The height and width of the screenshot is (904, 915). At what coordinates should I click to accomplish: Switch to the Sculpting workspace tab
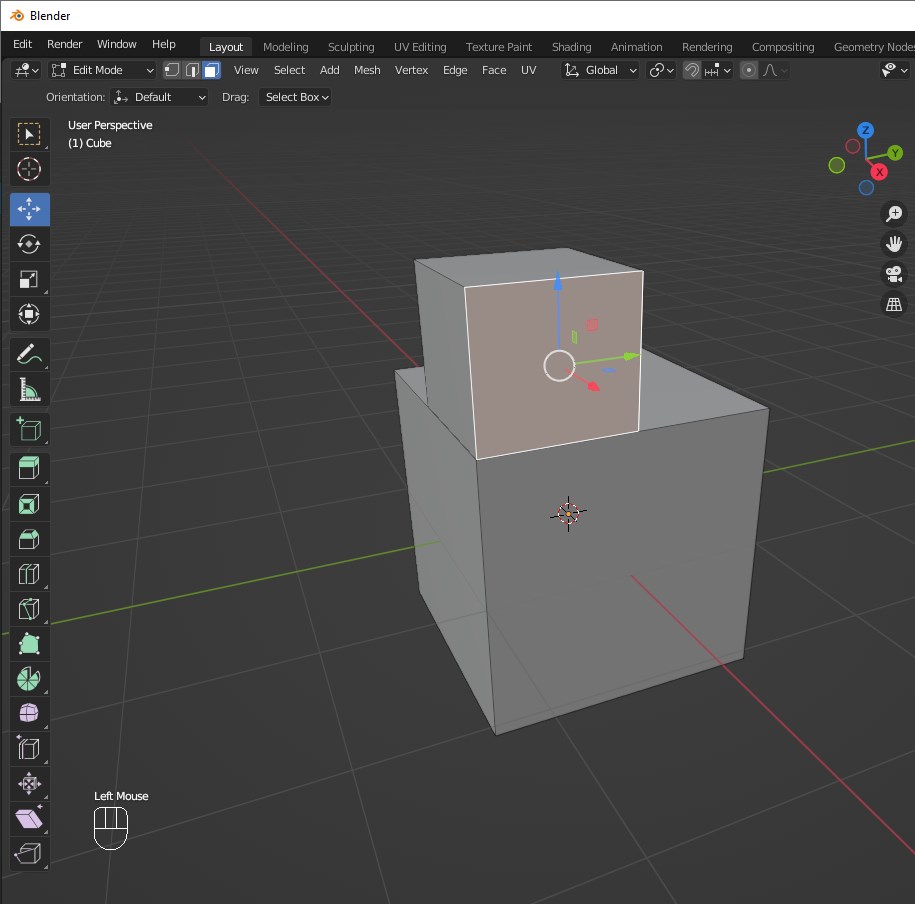[x=351, y=46]
